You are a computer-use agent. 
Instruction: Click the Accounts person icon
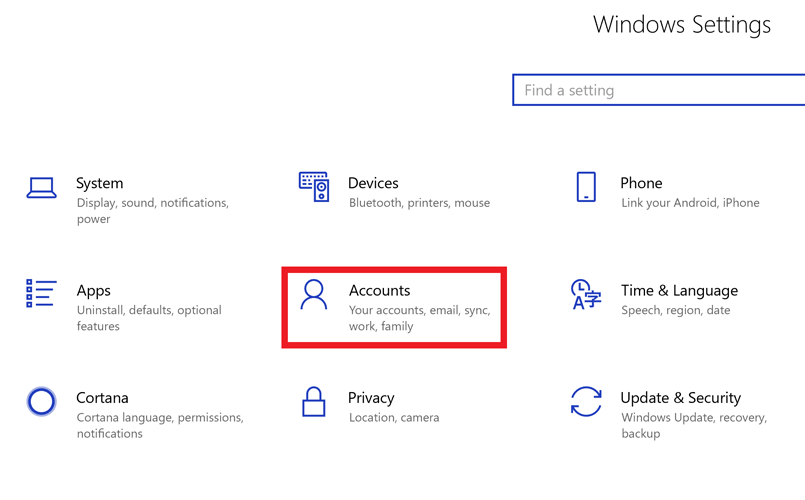click(x=314, y=294)
